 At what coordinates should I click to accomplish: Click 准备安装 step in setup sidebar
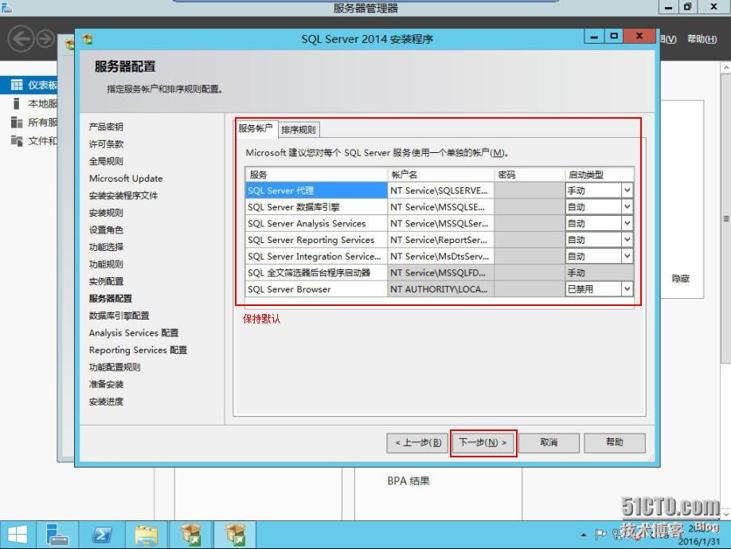tap(106, 384)
